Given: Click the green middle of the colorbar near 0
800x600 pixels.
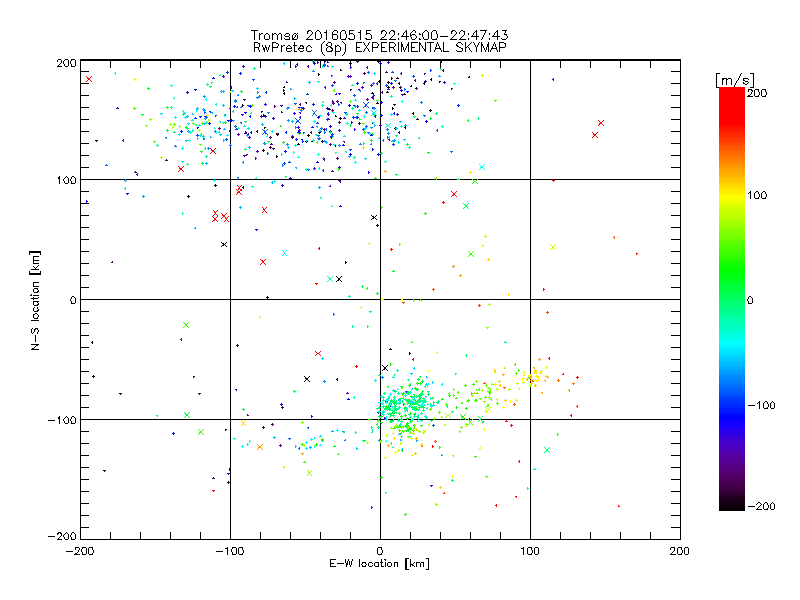Looking at the screenshot, I should 732,300.
